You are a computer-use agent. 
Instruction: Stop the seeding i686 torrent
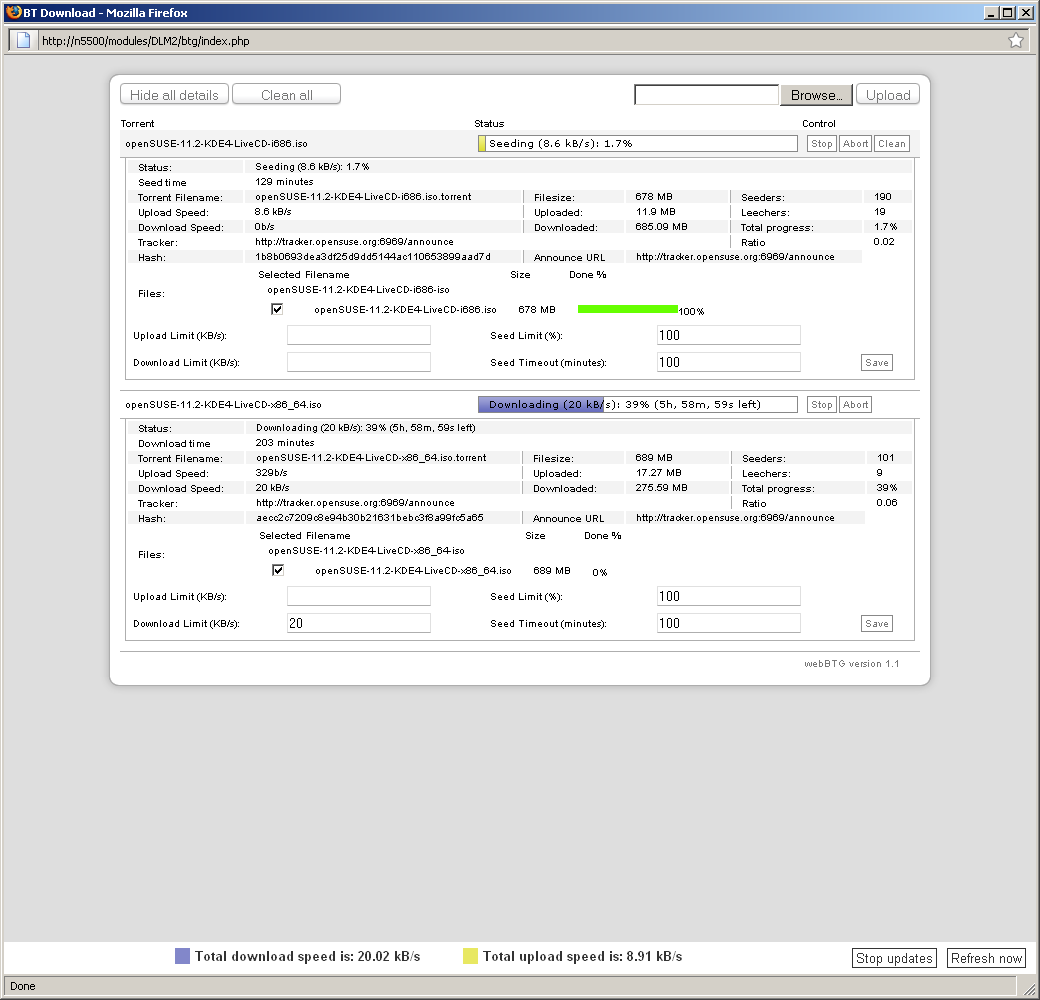click(x=822, y=143)
